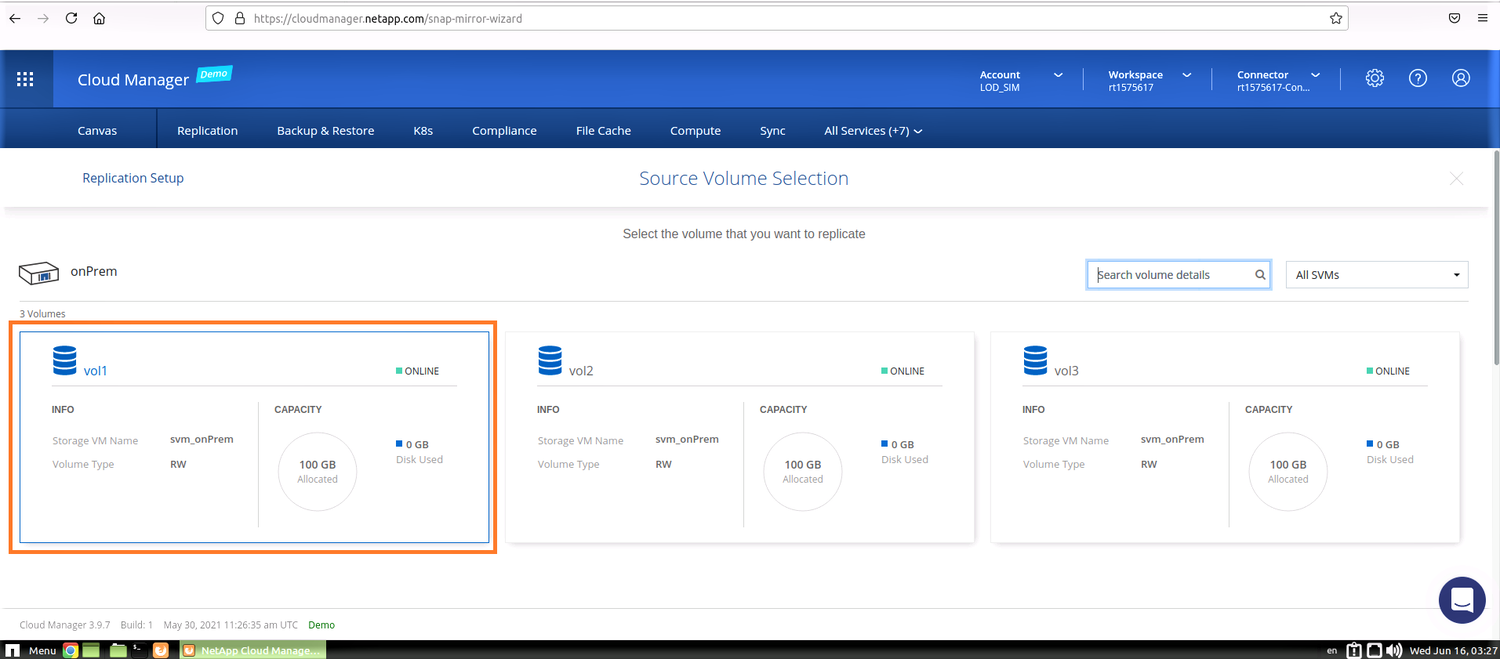Click the taskbar clock date

pos(1451,650)
